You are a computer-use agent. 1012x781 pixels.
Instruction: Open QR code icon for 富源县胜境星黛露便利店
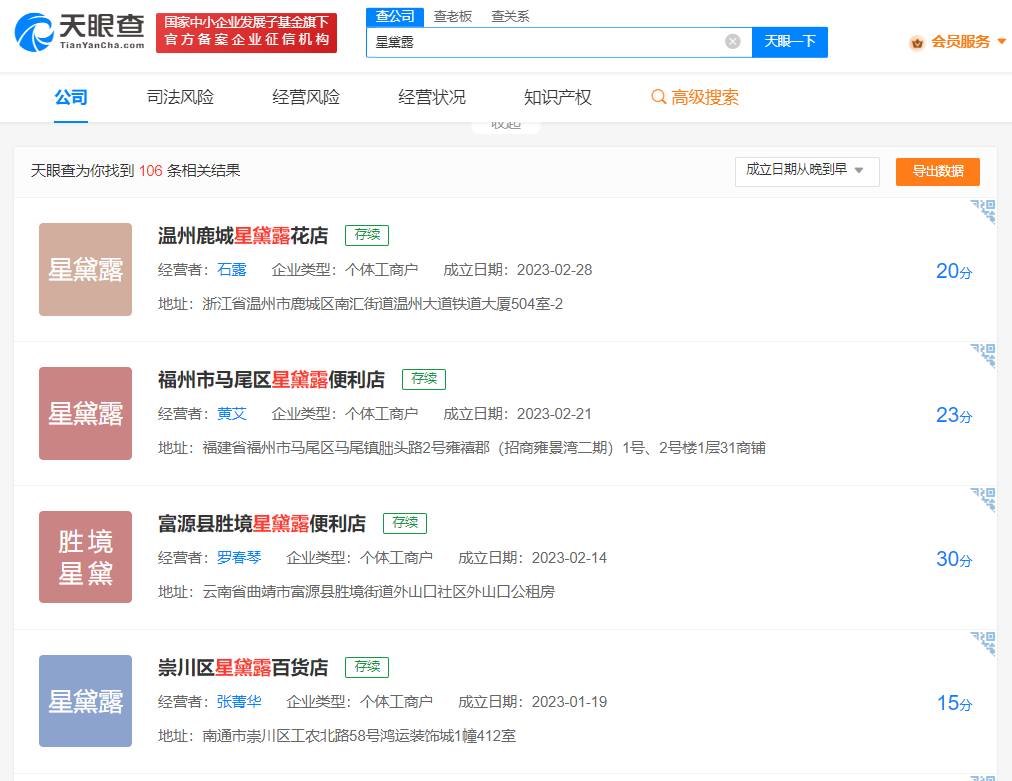pos(984,500)
